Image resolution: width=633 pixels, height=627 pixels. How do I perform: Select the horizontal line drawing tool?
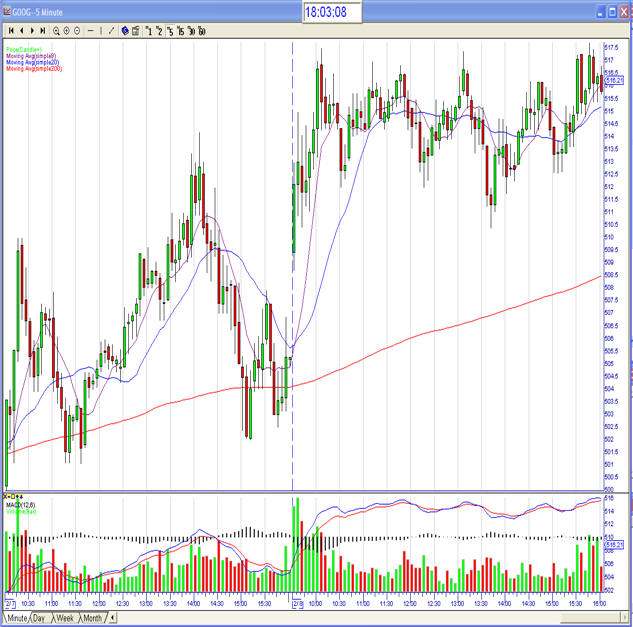point(90,31)
